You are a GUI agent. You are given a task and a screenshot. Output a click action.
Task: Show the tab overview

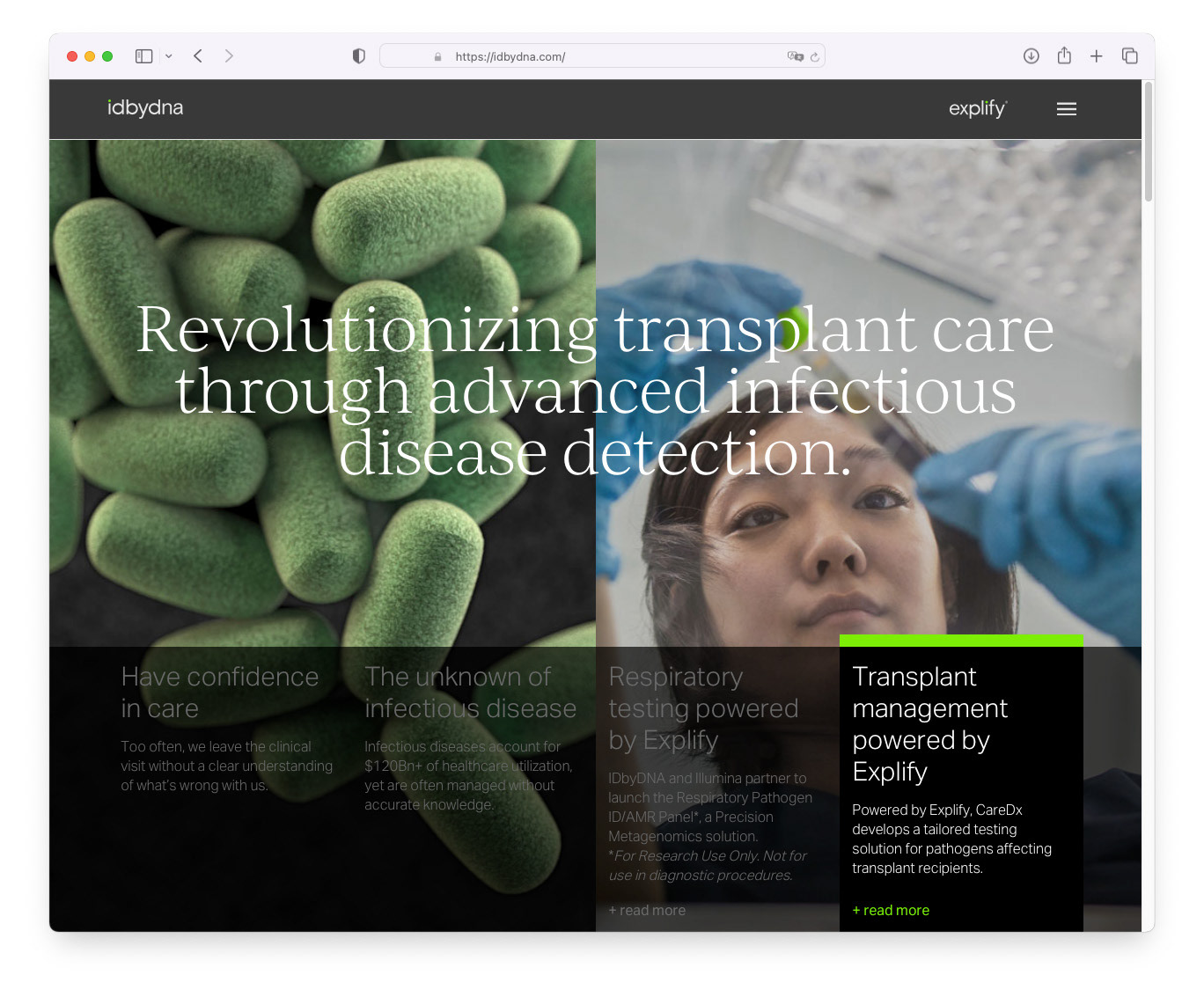point(1130,56)
